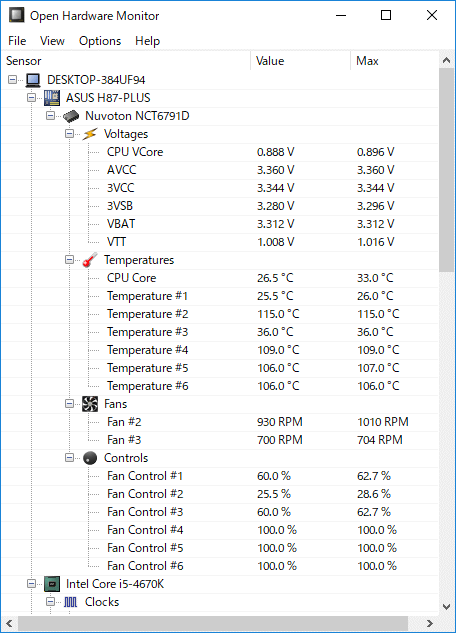Collapse the Temperatures group

tap(69, 260)
